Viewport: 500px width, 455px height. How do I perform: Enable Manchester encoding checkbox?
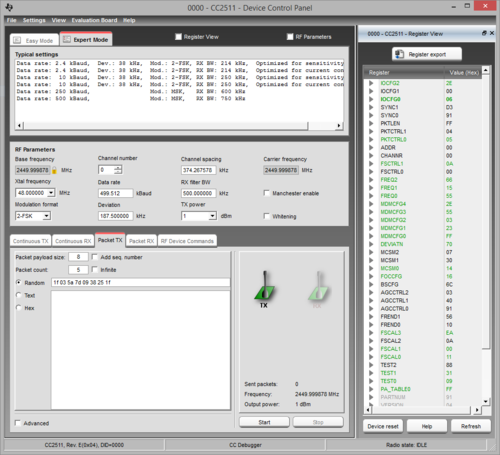pyautogui.click(x=266, y=193)
